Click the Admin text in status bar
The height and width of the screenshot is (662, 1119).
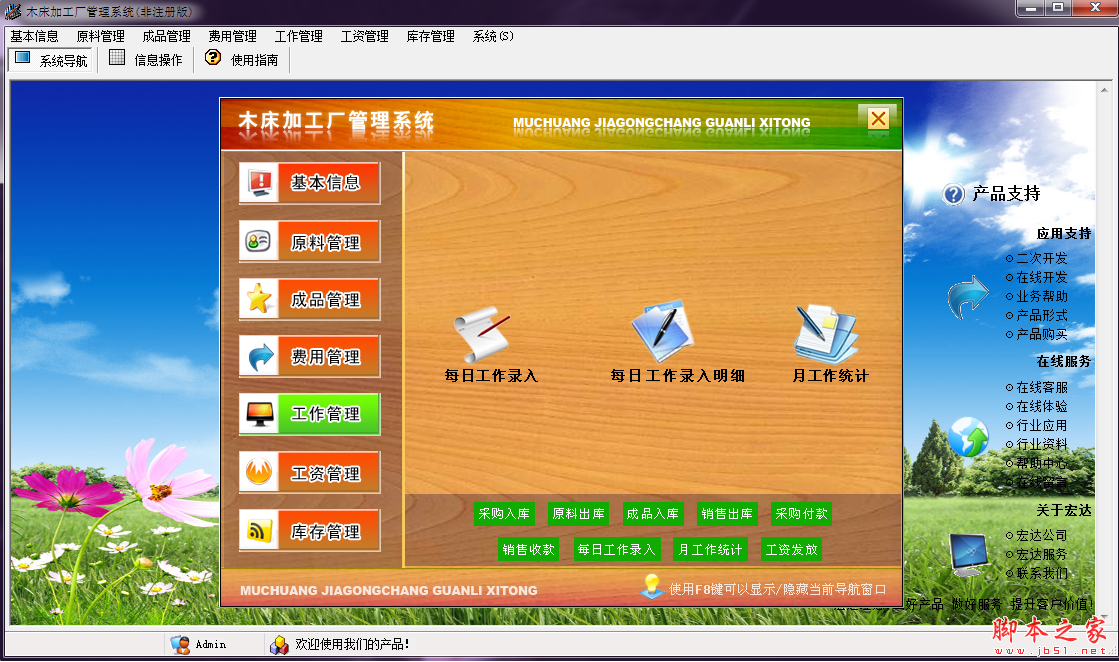click(x=211, y=645)
